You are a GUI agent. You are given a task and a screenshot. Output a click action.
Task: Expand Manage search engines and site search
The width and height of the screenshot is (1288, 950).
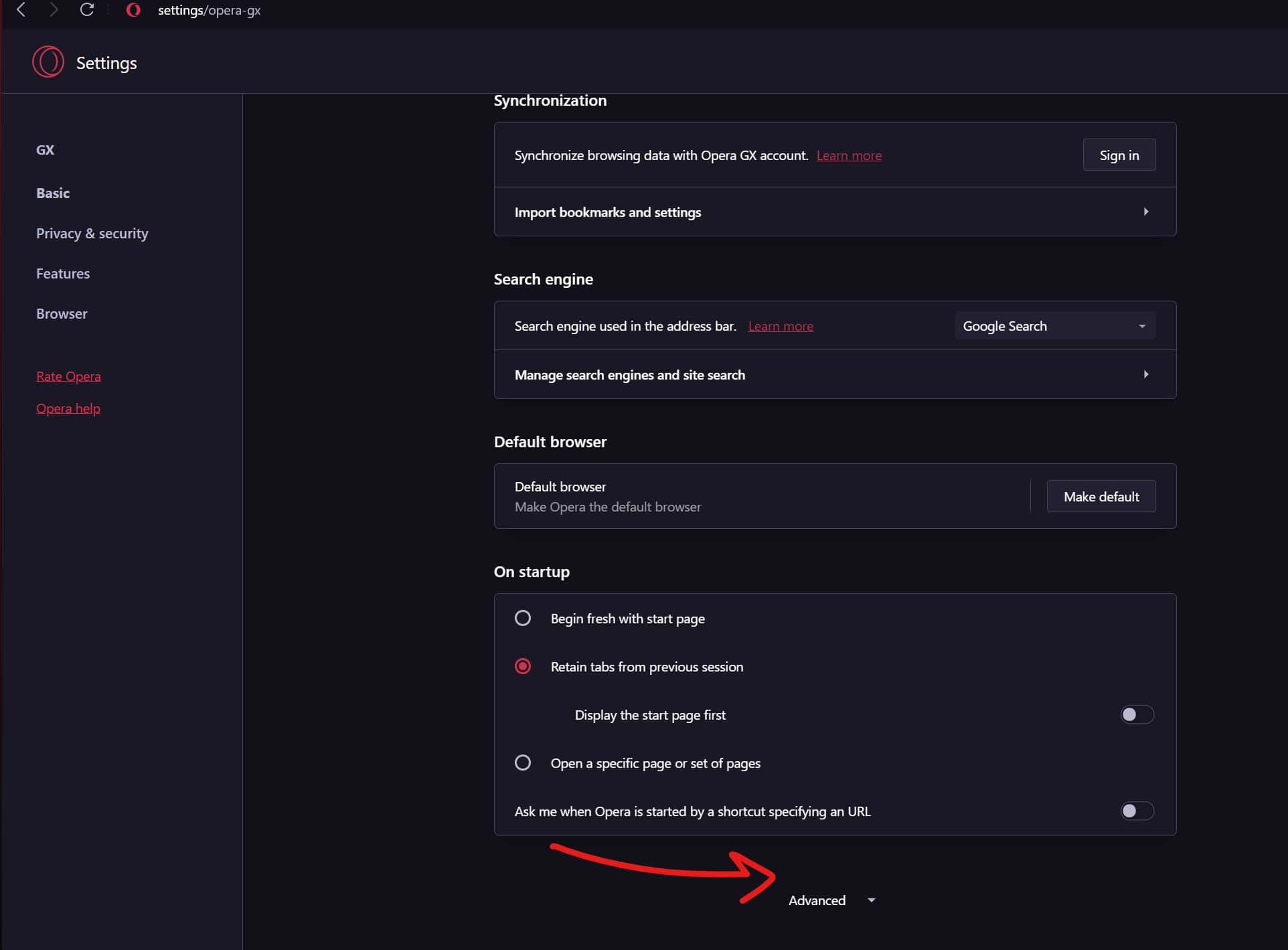835,375
